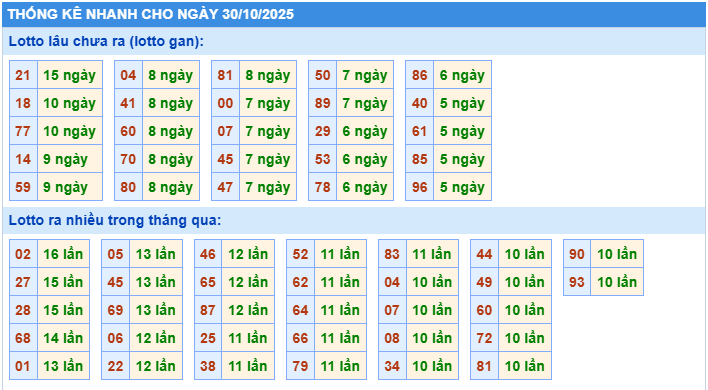Click the '15 ngày' cell beside 21
The width and height of the screenshot is (708, 390).
(70, 75)
